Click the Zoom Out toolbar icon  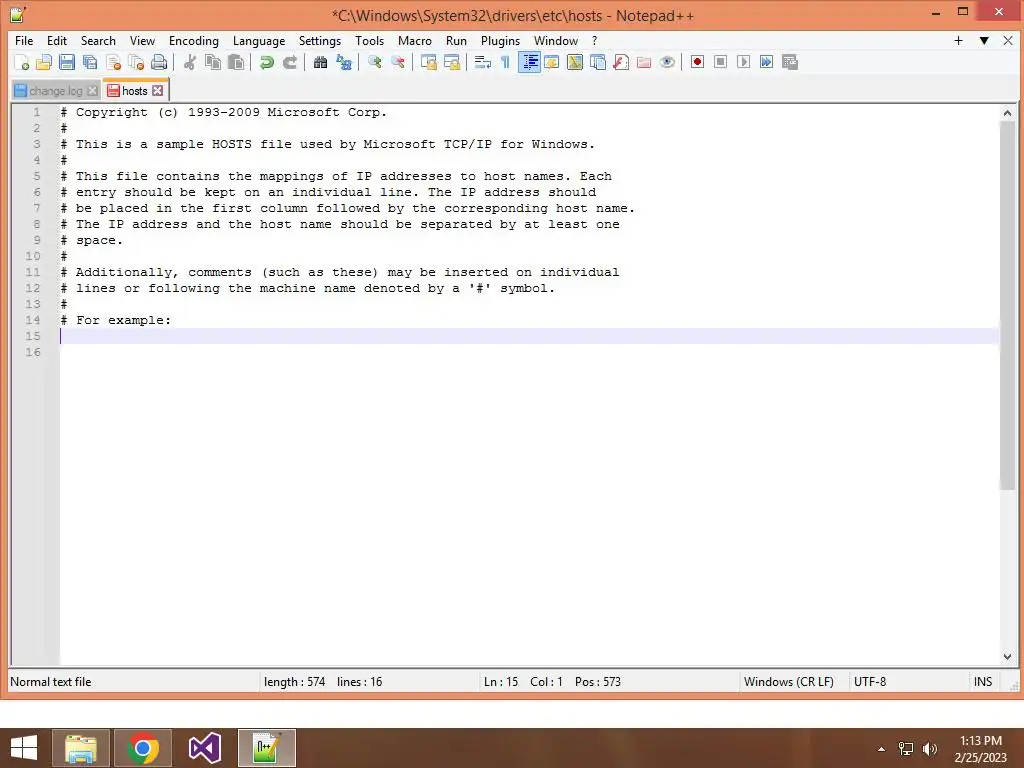tap(397, 62)
